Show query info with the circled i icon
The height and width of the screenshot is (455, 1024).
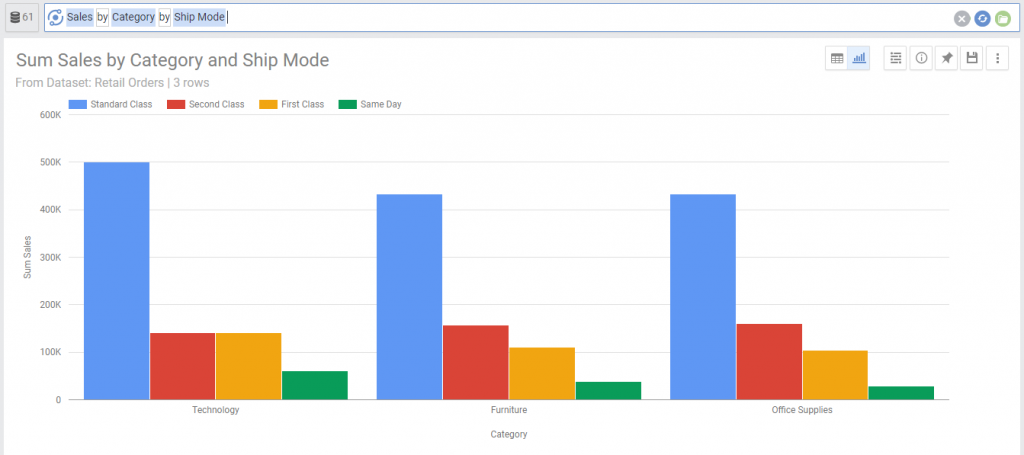(x=921, y=58)
